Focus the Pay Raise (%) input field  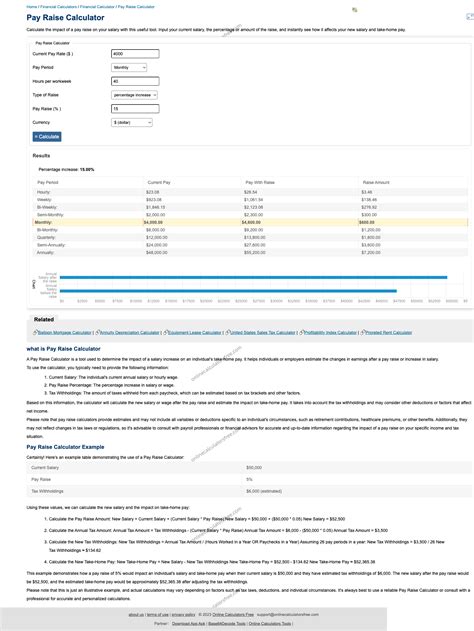(x=135, y=109)
